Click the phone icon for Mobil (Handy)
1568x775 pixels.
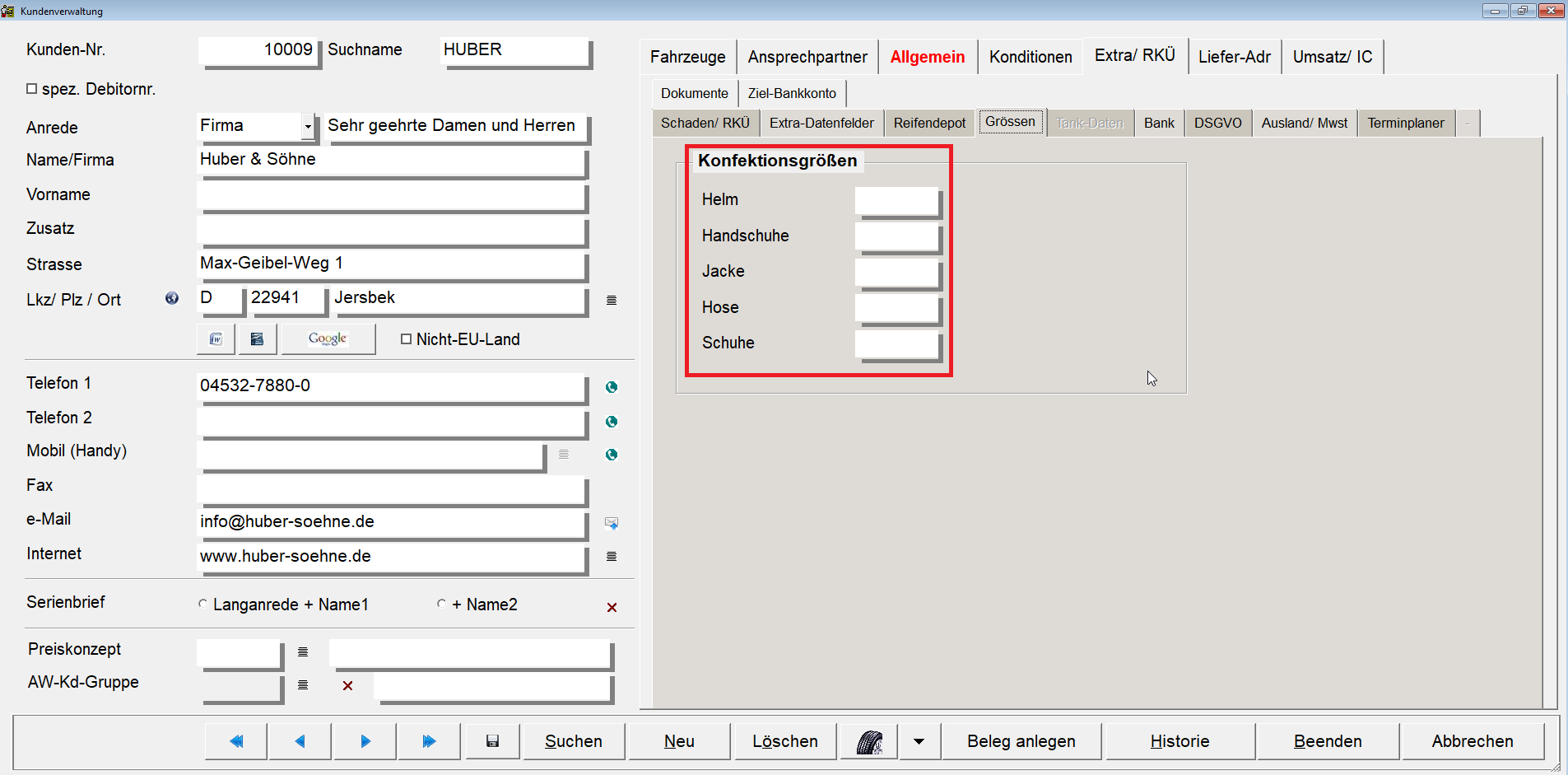[612, 455]
